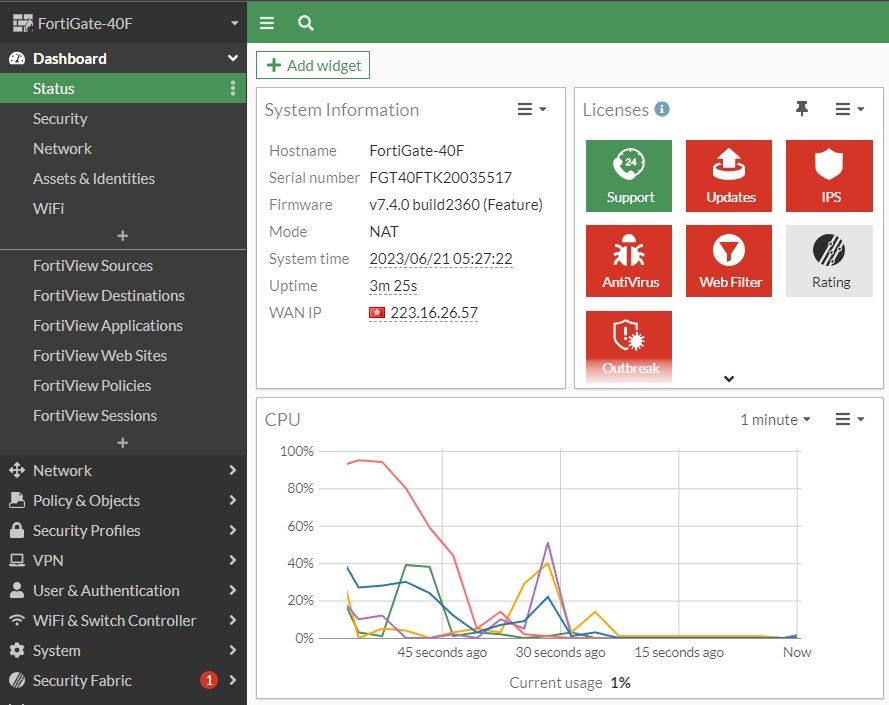
Task: Click the Add widget button
Action: 313,64
